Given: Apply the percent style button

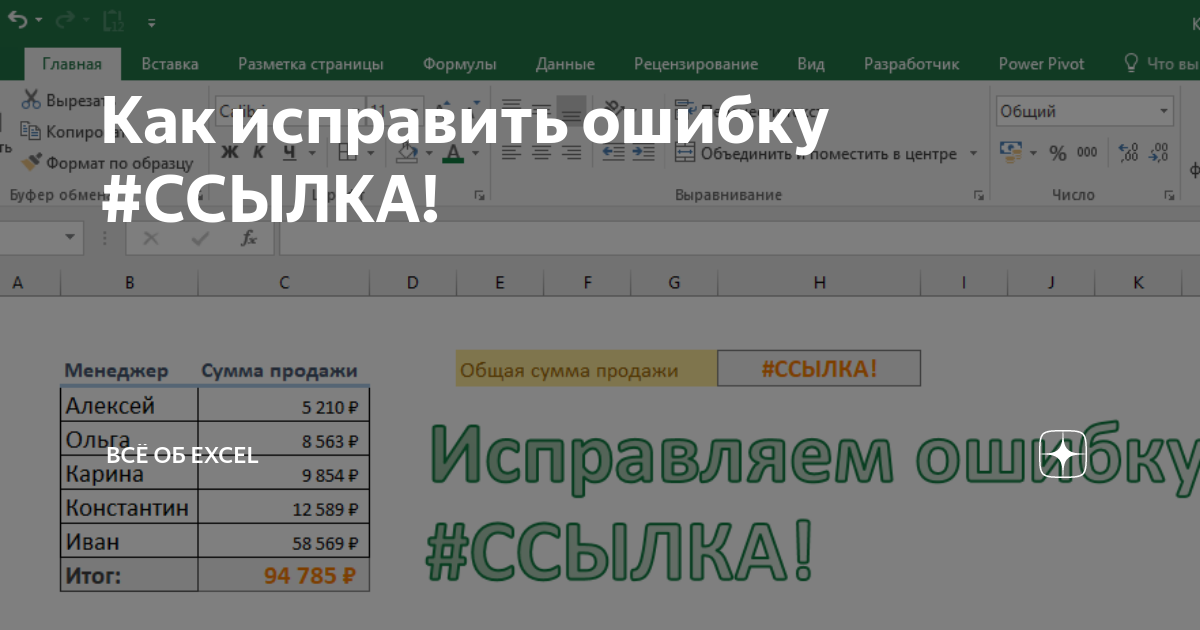Looking at the screenshot, I should 1058,153.
